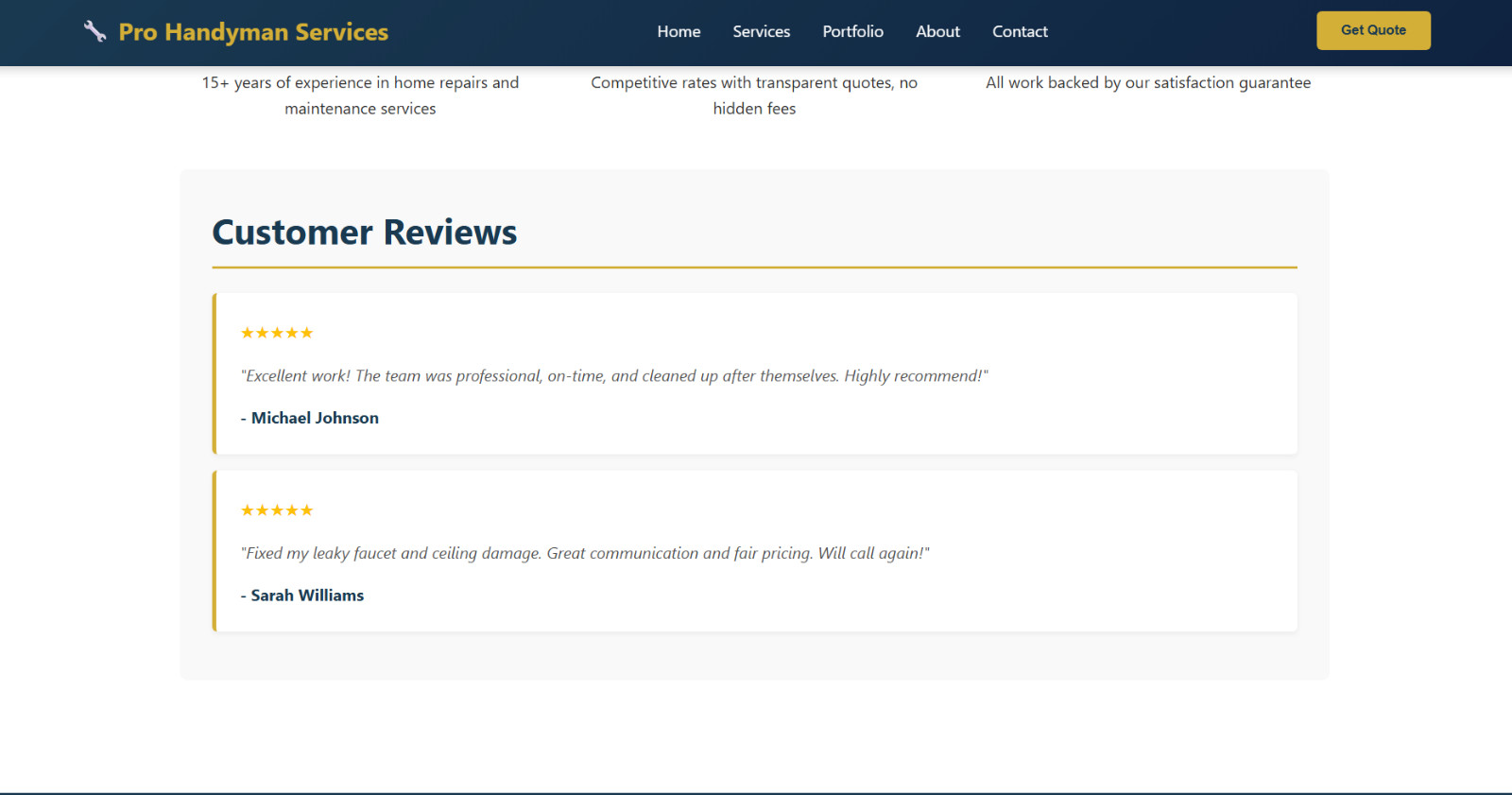Click the gold divider under Customer Reviews
Screen dimensions: 1512x795
tap(754, 268)
